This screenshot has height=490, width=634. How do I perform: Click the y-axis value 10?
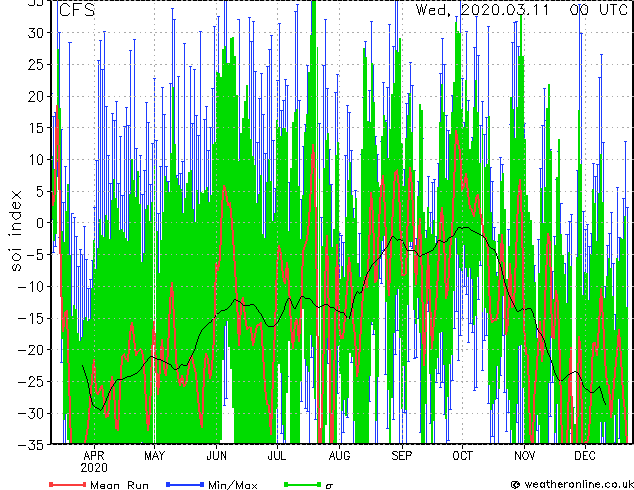coord(37,160)
